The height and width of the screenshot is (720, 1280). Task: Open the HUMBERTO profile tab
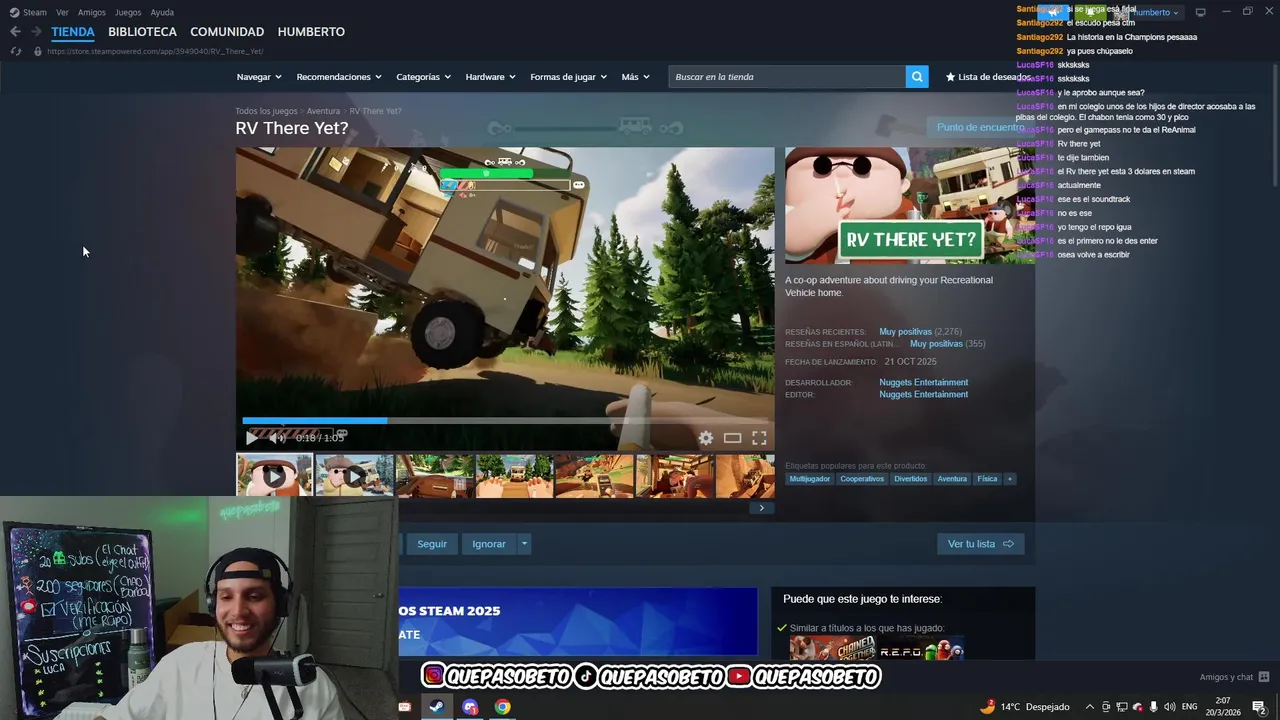click(311, 32)
